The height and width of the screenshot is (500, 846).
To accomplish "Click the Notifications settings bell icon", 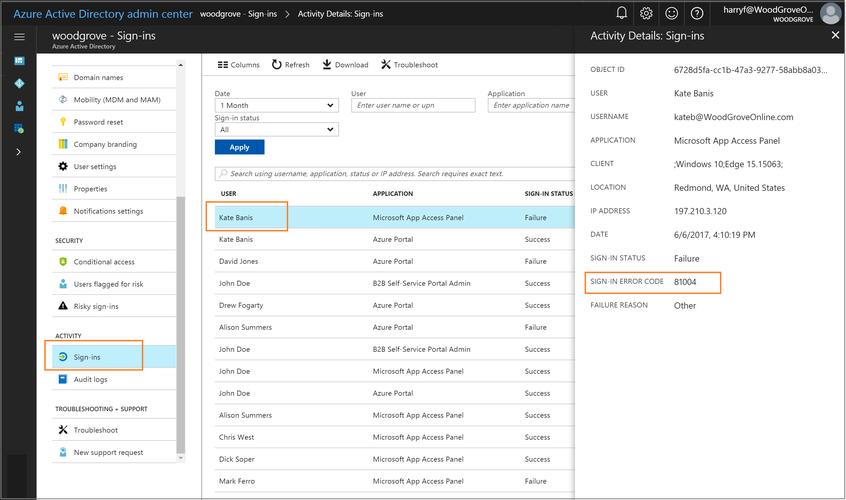I will click(63, 211).
